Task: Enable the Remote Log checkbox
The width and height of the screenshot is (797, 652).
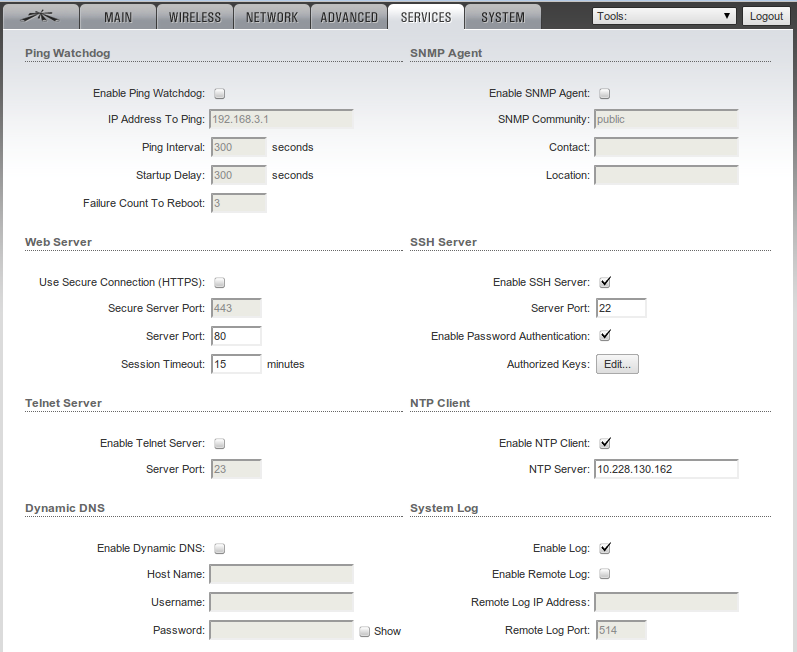Action: [605, 575]
